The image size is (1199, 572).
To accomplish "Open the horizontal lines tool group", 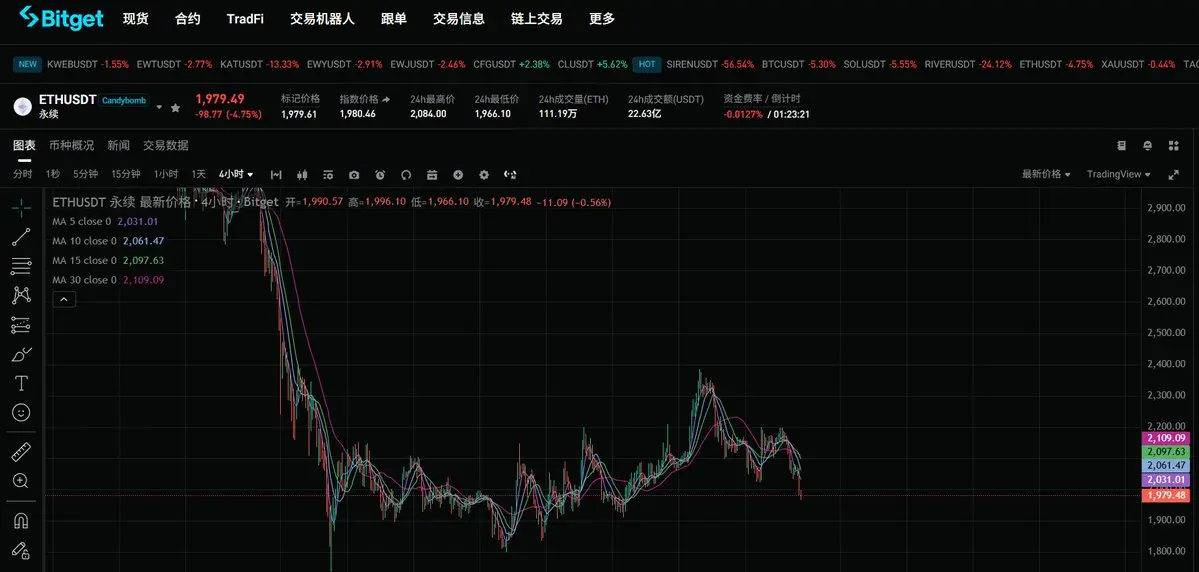I will tap(21, 266).
